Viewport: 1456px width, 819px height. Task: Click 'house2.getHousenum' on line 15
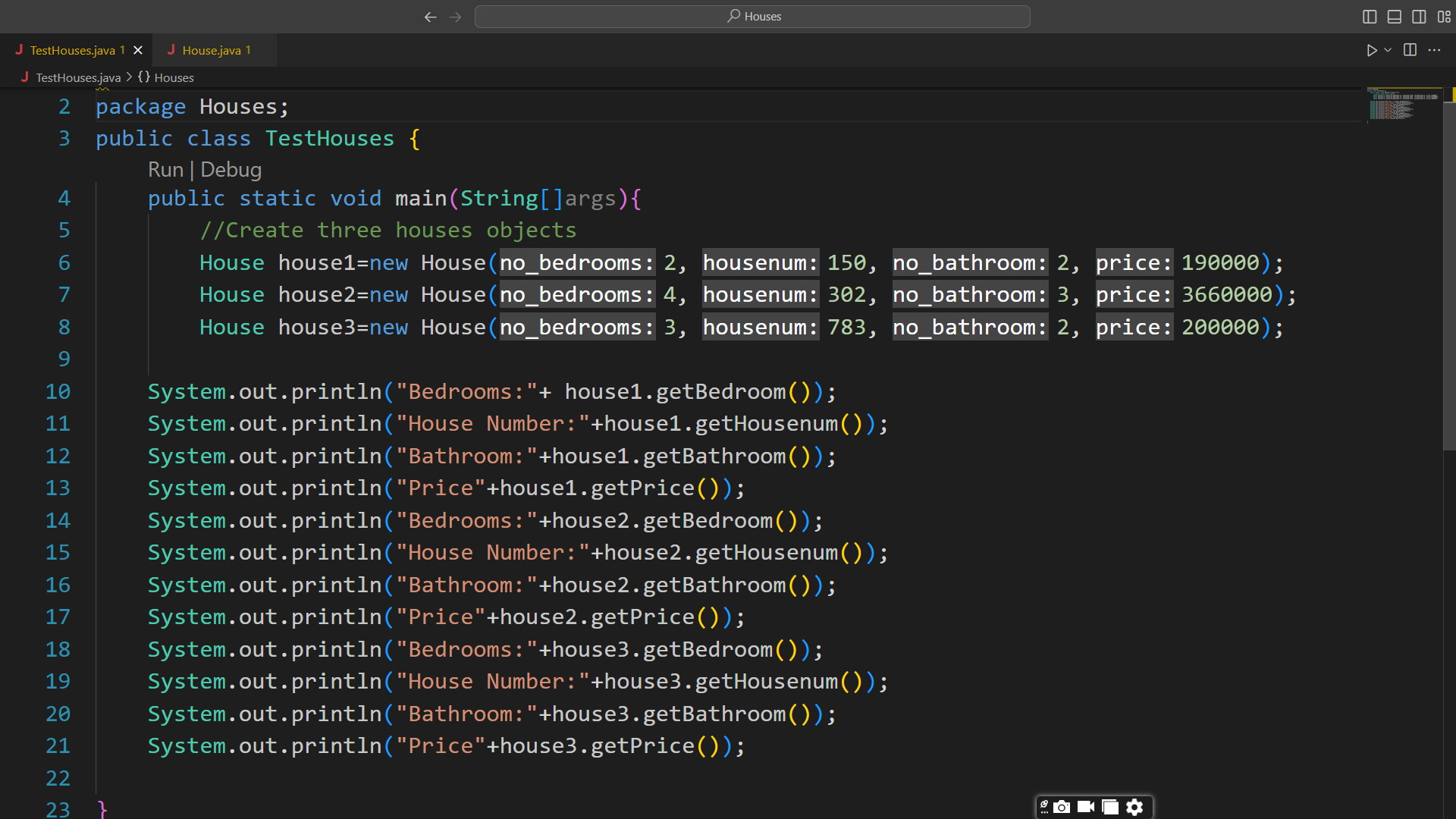click(721, 553)
